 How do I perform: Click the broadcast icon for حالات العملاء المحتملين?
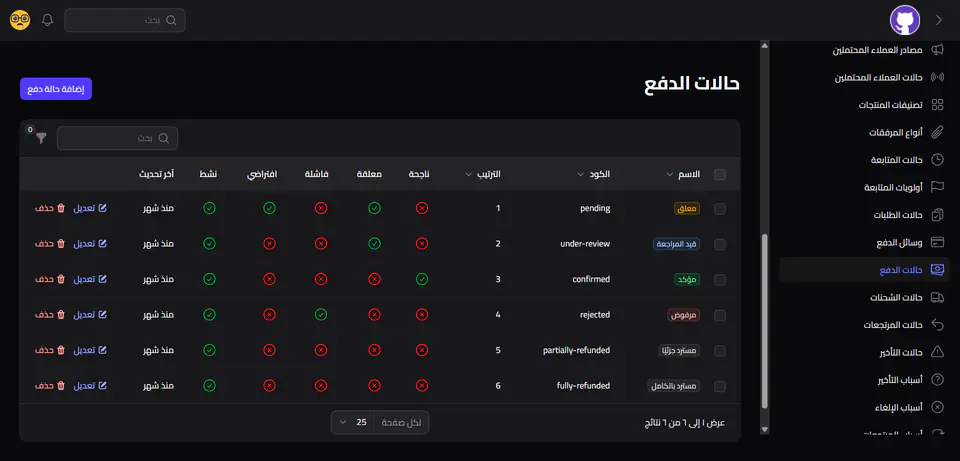pyautogui.click(x=937, y=78)
